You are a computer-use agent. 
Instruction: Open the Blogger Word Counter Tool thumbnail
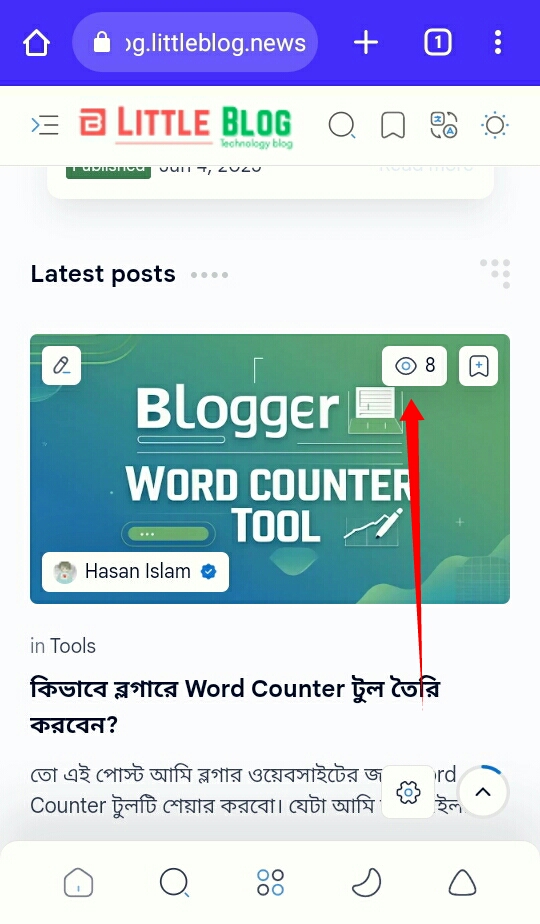click(x=270, y=468)
